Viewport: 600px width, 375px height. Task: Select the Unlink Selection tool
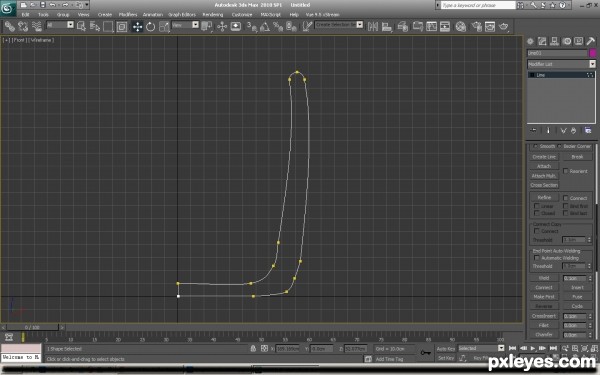[23, 26]
